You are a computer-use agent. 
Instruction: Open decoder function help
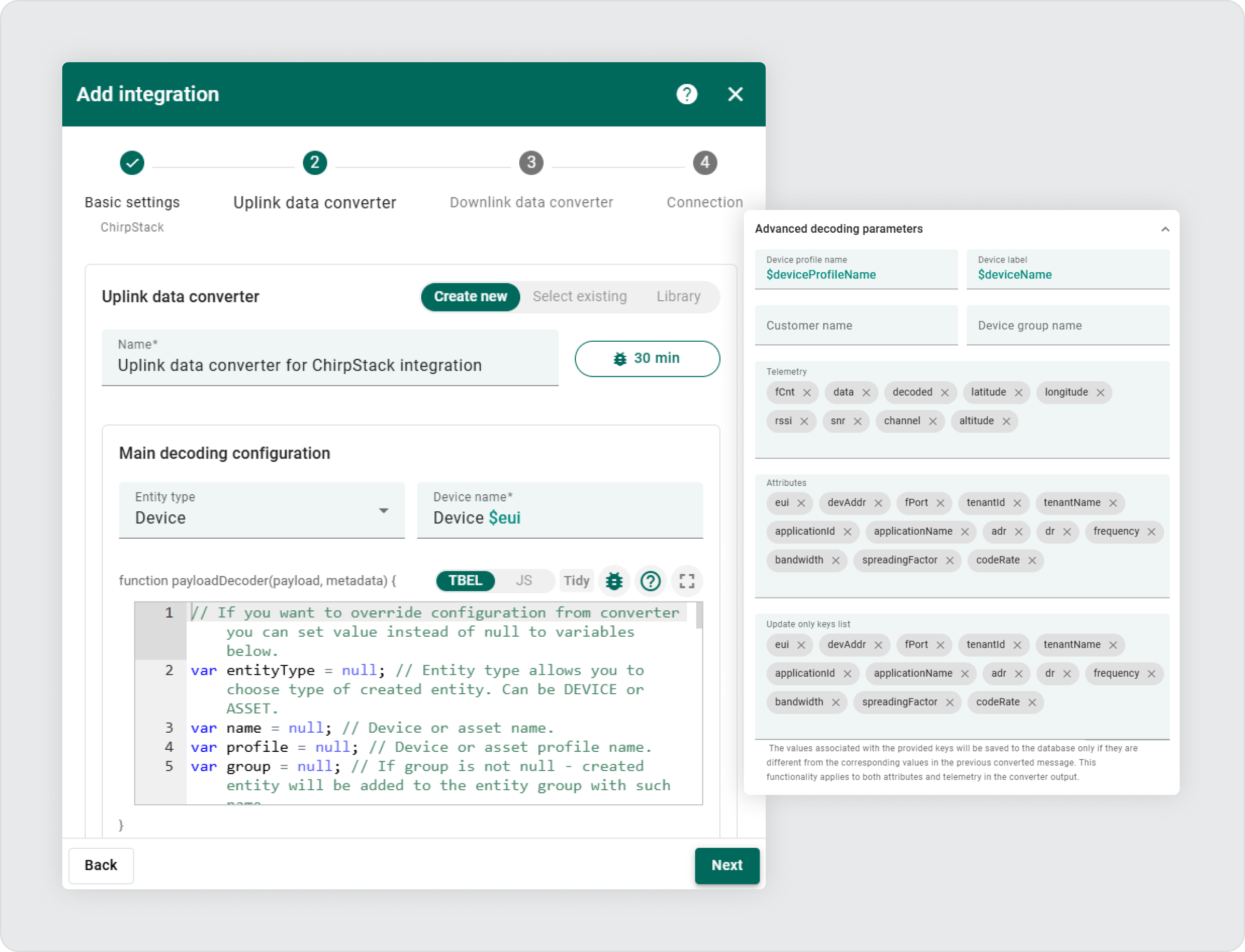point(651,581)
